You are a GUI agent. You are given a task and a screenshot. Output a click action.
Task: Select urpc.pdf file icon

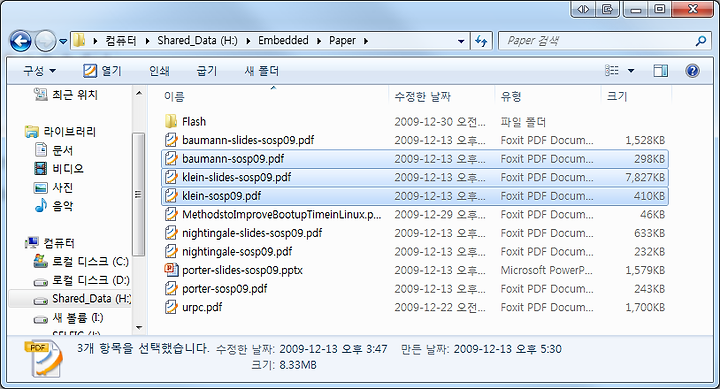[171, 307]
